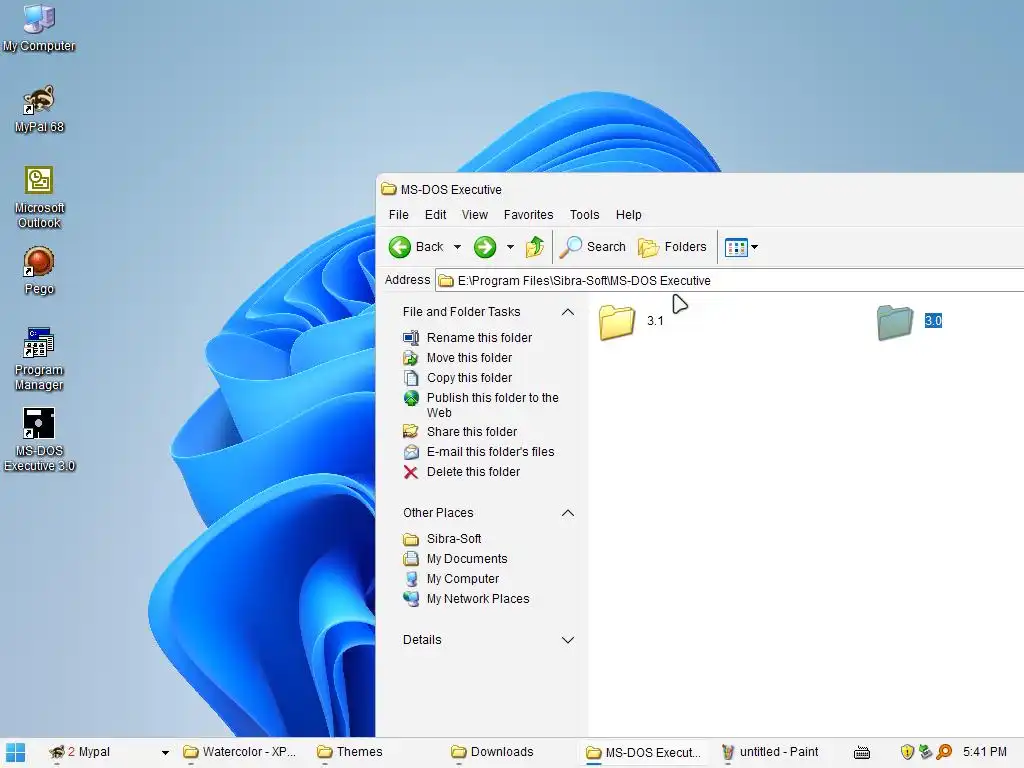Open the Views button
Viewport: 1024px width, 768px height.
736,248
